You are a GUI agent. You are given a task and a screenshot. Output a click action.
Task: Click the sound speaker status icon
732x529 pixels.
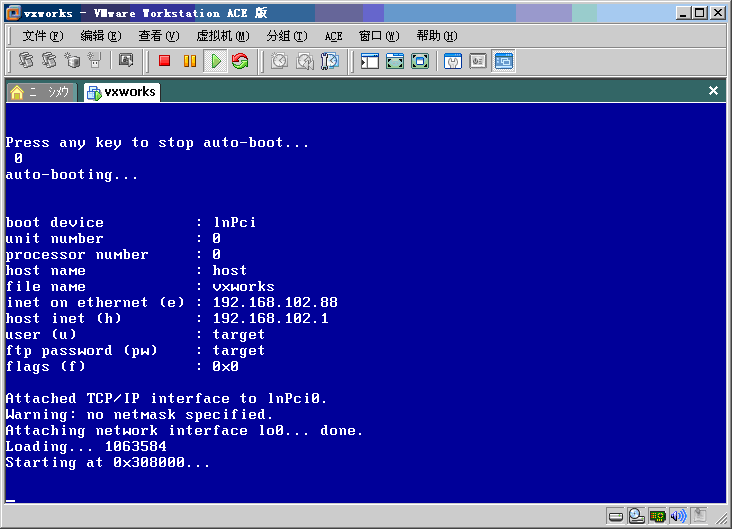[x=678, y=516]
